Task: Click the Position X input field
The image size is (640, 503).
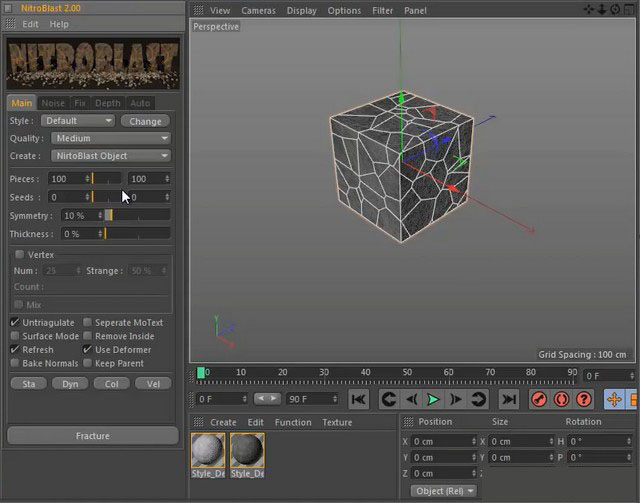Action: tap(443, 441)
